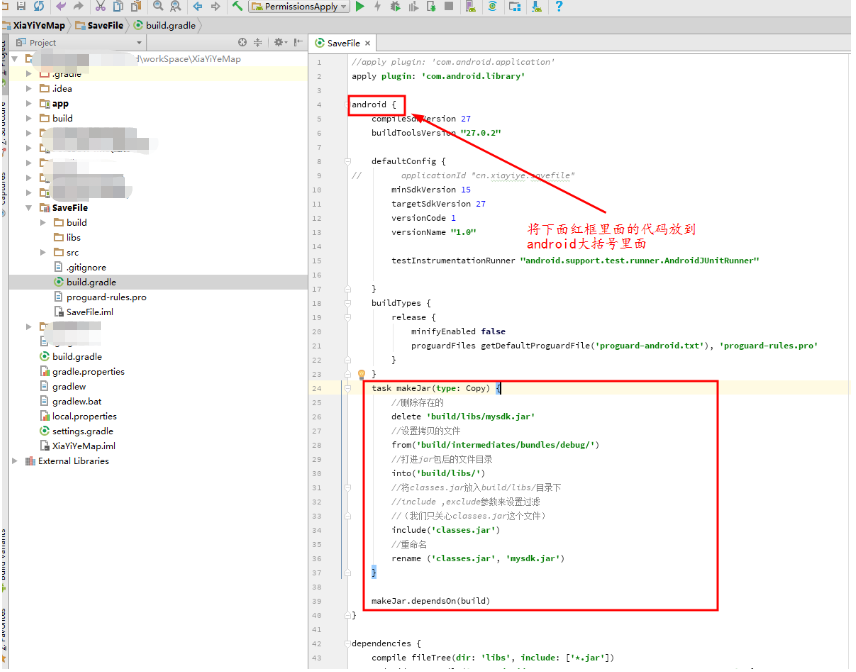This screenshot has height=672, width=856.
Task: Expand the External Libraries node
Action: [x=14, y=461]
